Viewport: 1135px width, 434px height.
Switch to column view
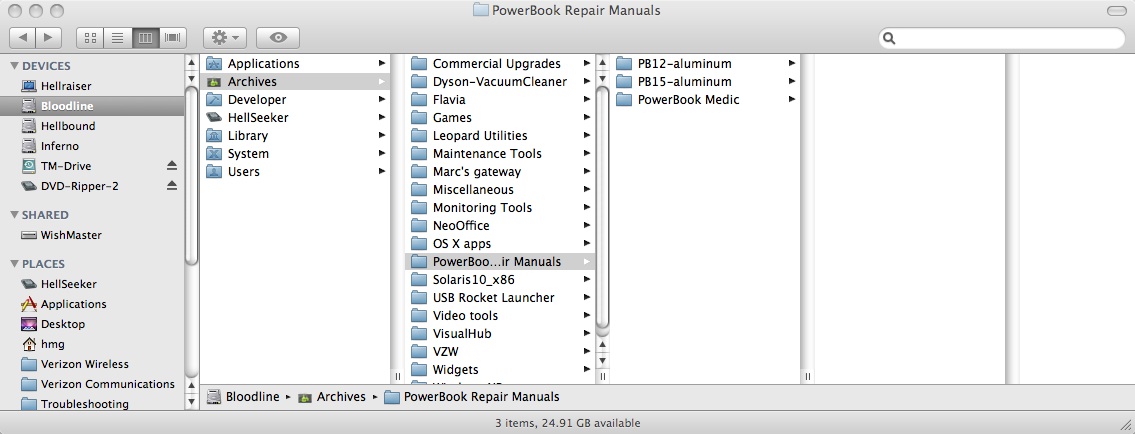click(x=145, y=38)
